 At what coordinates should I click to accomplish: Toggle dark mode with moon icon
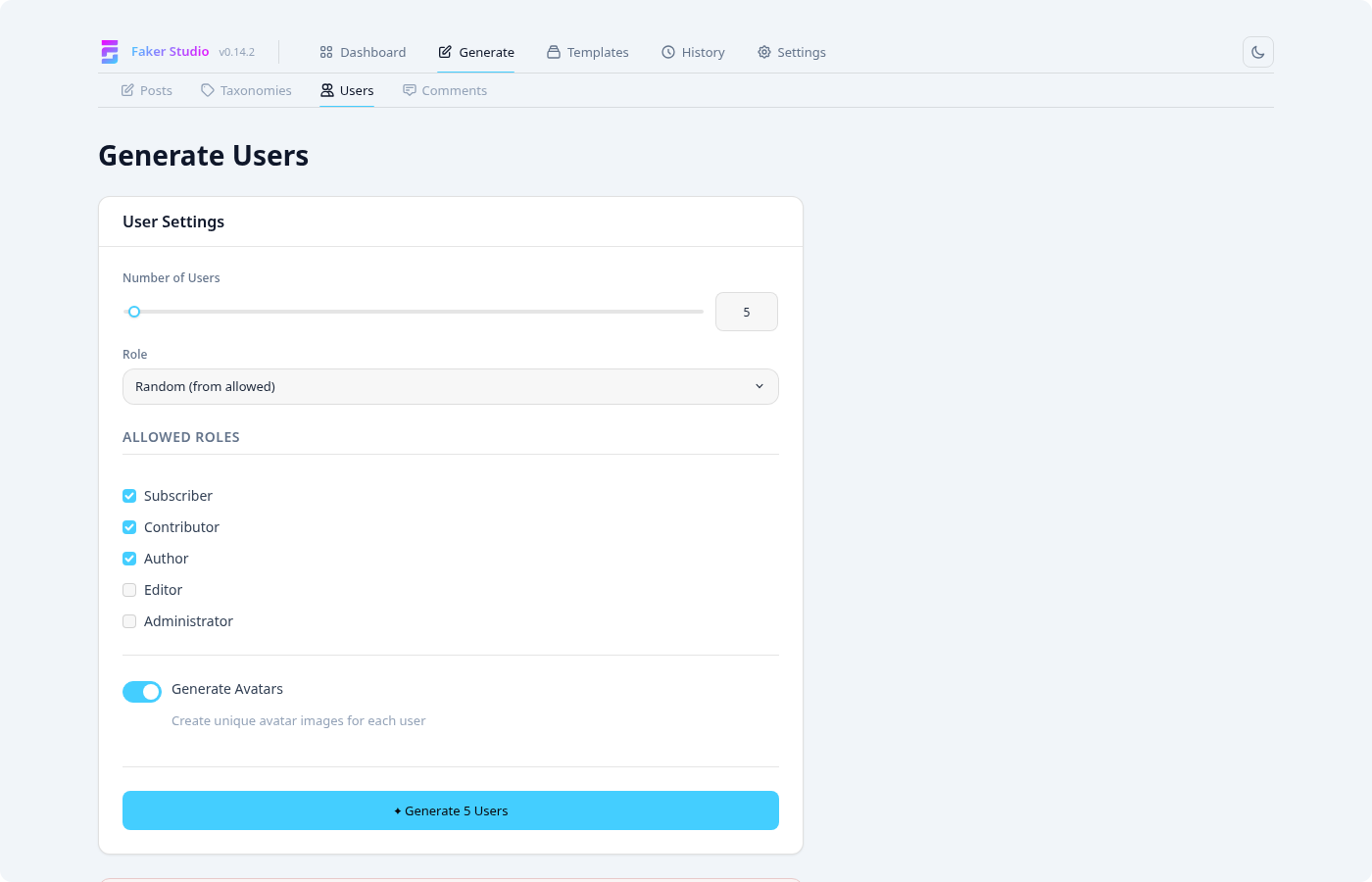point(1258,52)
